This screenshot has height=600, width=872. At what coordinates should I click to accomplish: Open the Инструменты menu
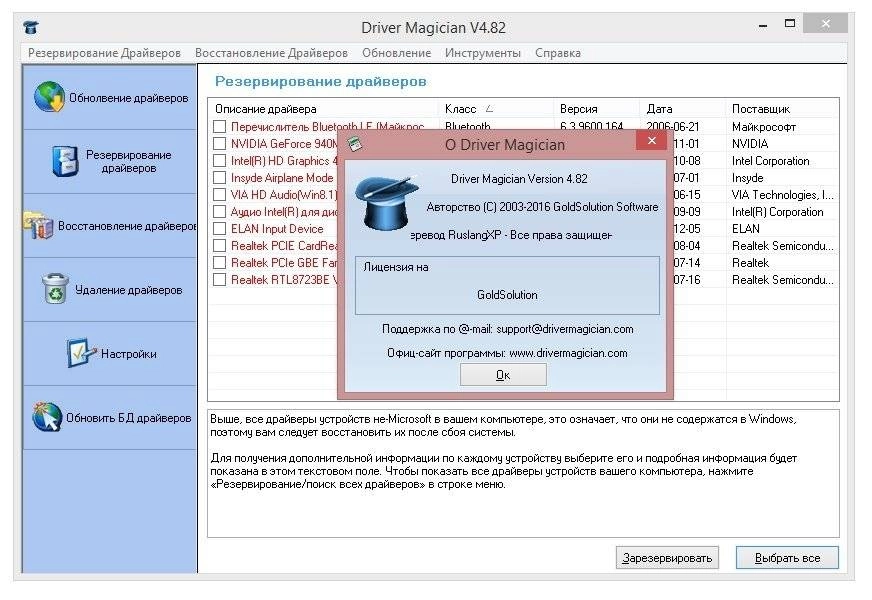(483, 53)
